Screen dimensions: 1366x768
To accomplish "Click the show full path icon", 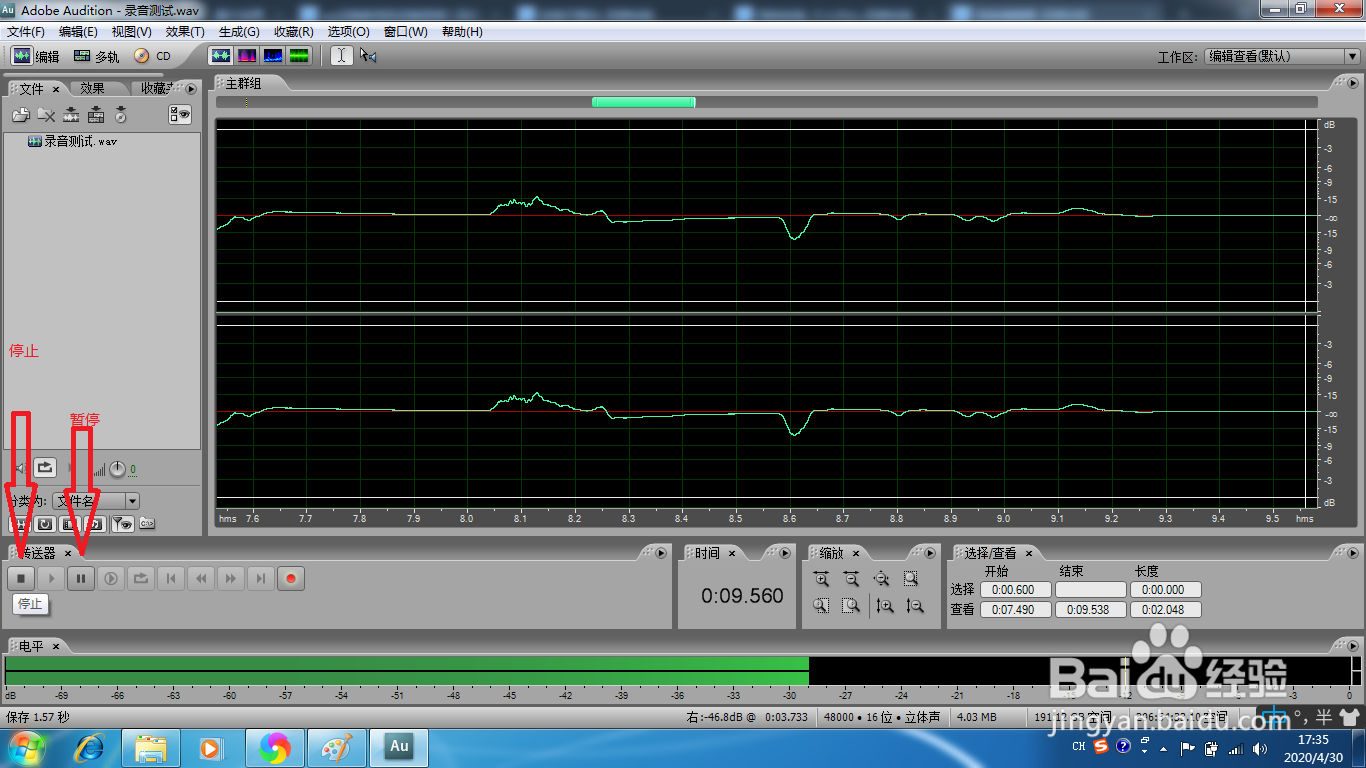I will [147, 523].
